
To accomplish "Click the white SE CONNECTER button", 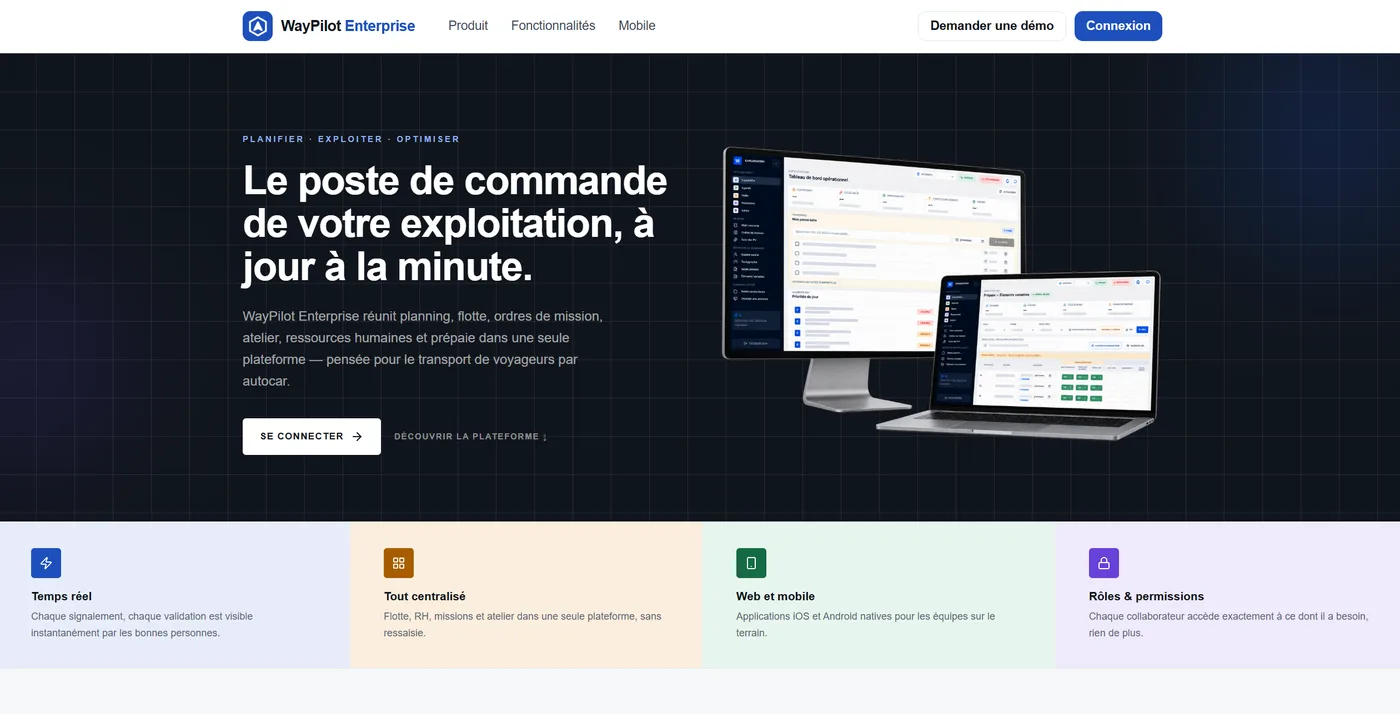I will click(x=312, y=437).
